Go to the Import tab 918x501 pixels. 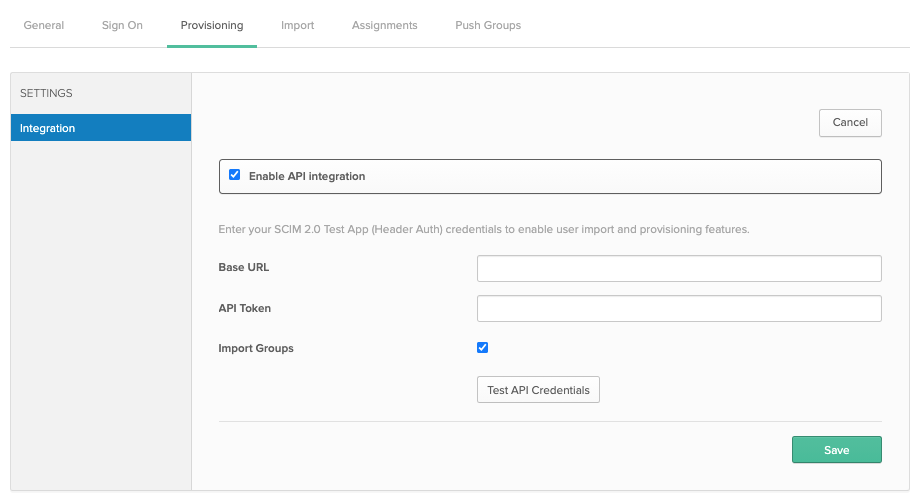pos(297,25)
